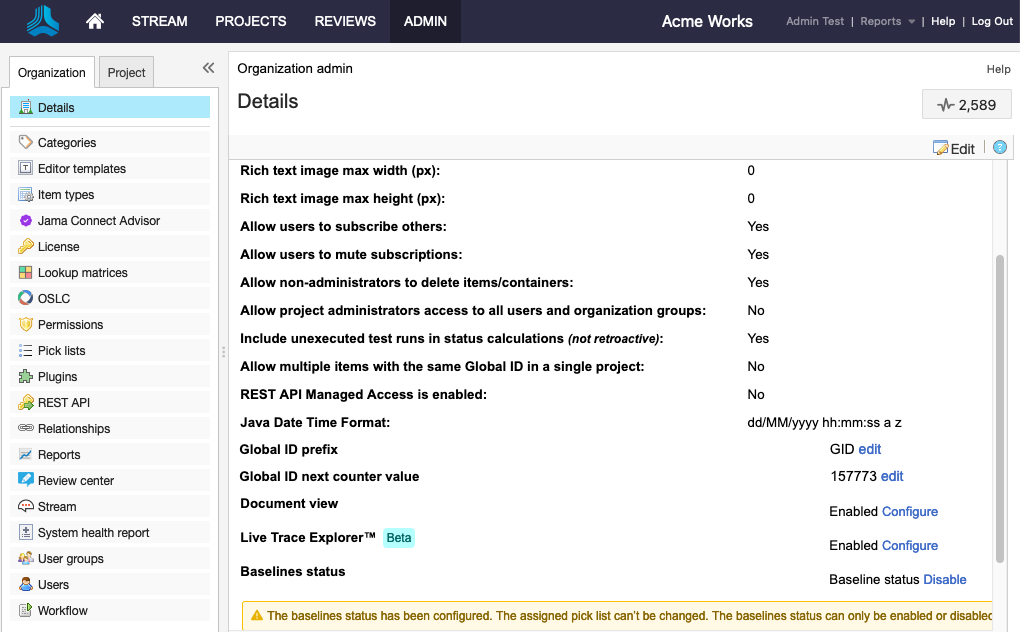Open the ADMIN menu
Screen dimensions: 1020x632
[x=425, y=21]
